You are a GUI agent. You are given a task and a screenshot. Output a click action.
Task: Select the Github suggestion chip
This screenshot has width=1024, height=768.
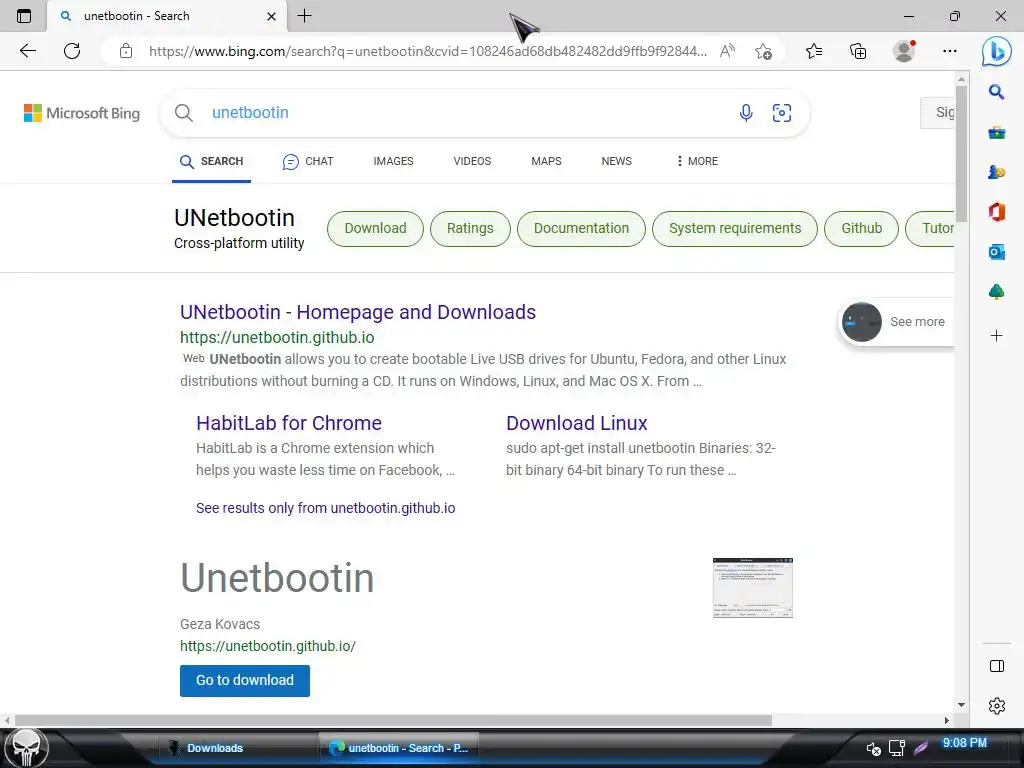(x=861, y=229)
